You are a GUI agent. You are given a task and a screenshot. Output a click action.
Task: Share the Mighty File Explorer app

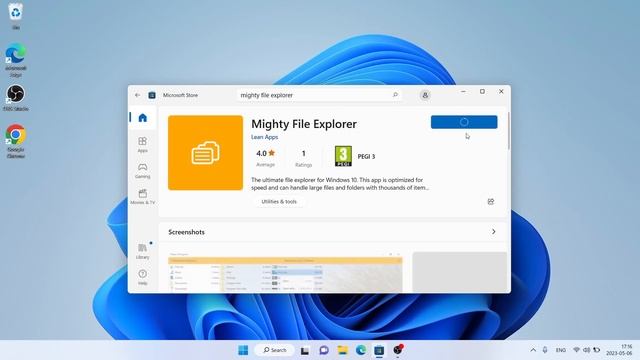491,202
